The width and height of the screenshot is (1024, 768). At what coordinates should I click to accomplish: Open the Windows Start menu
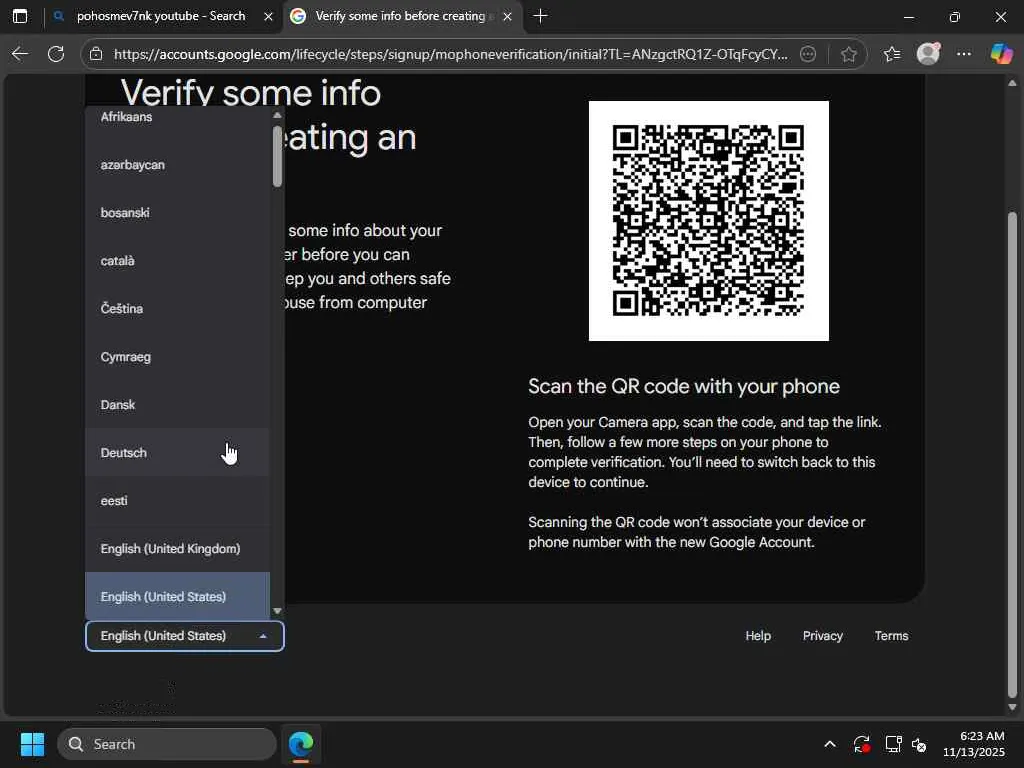tap(32, 744)
